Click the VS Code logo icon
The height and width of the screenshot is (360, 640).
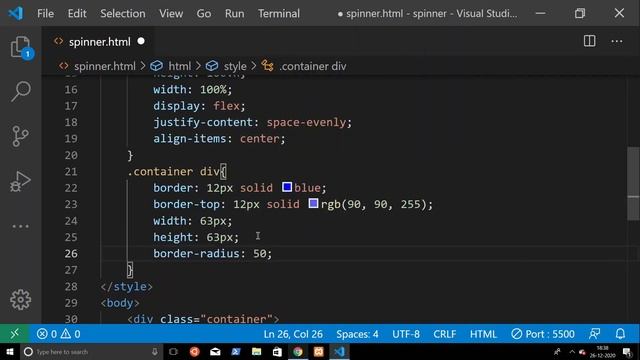(x=16, y=13)
